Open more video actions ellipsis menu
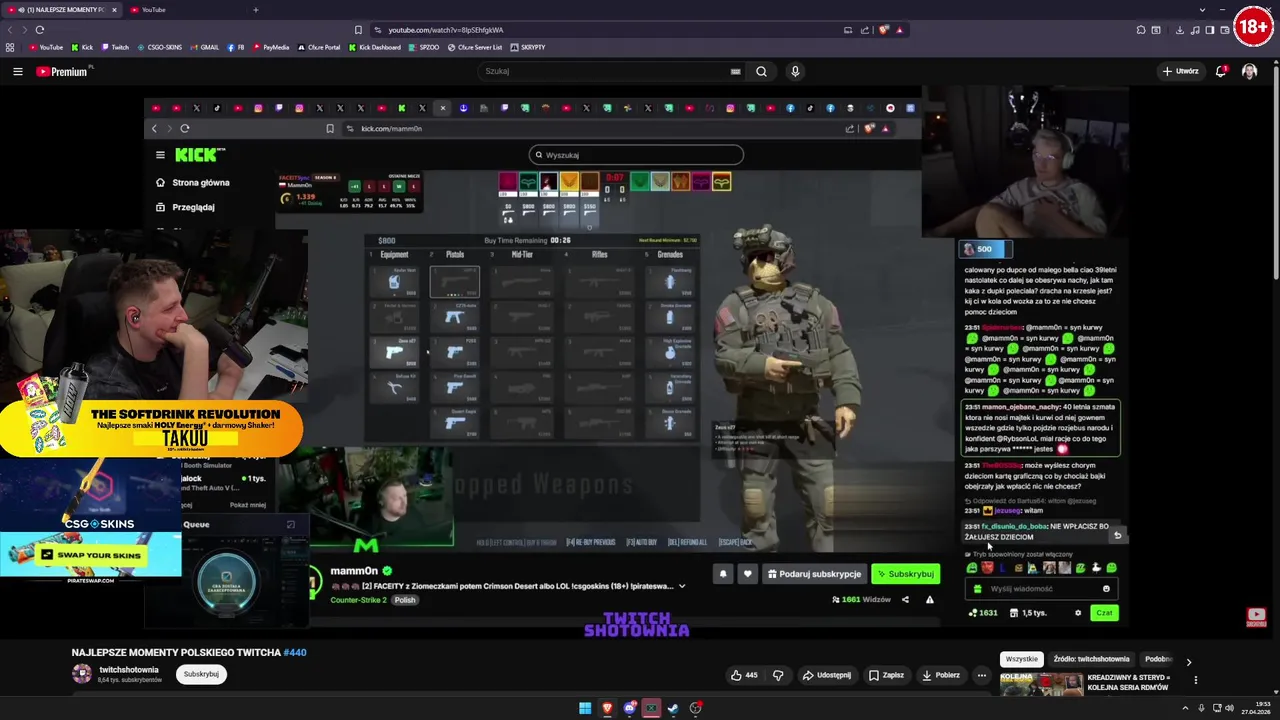The width and height of the screenshot is (1280, 720). [x=981, y=675]
